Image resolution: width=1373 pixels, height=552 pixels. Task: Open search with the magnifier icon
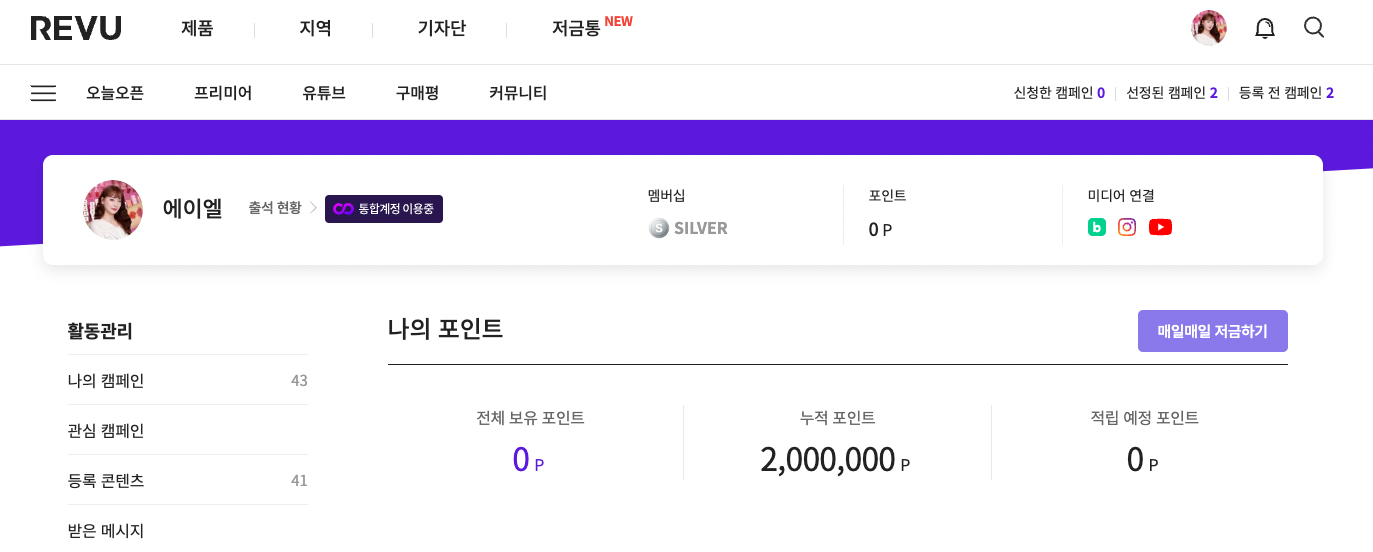click(x=1314, y=28)
